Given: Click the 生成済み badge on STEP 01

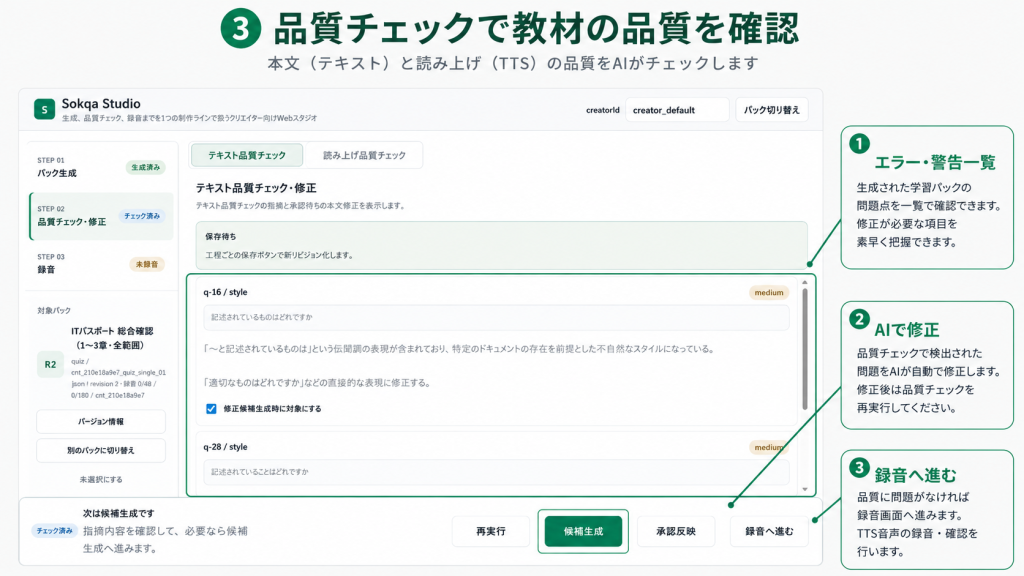Looking at the screenshot, I should pyautogui.click(x=146, y=167).
